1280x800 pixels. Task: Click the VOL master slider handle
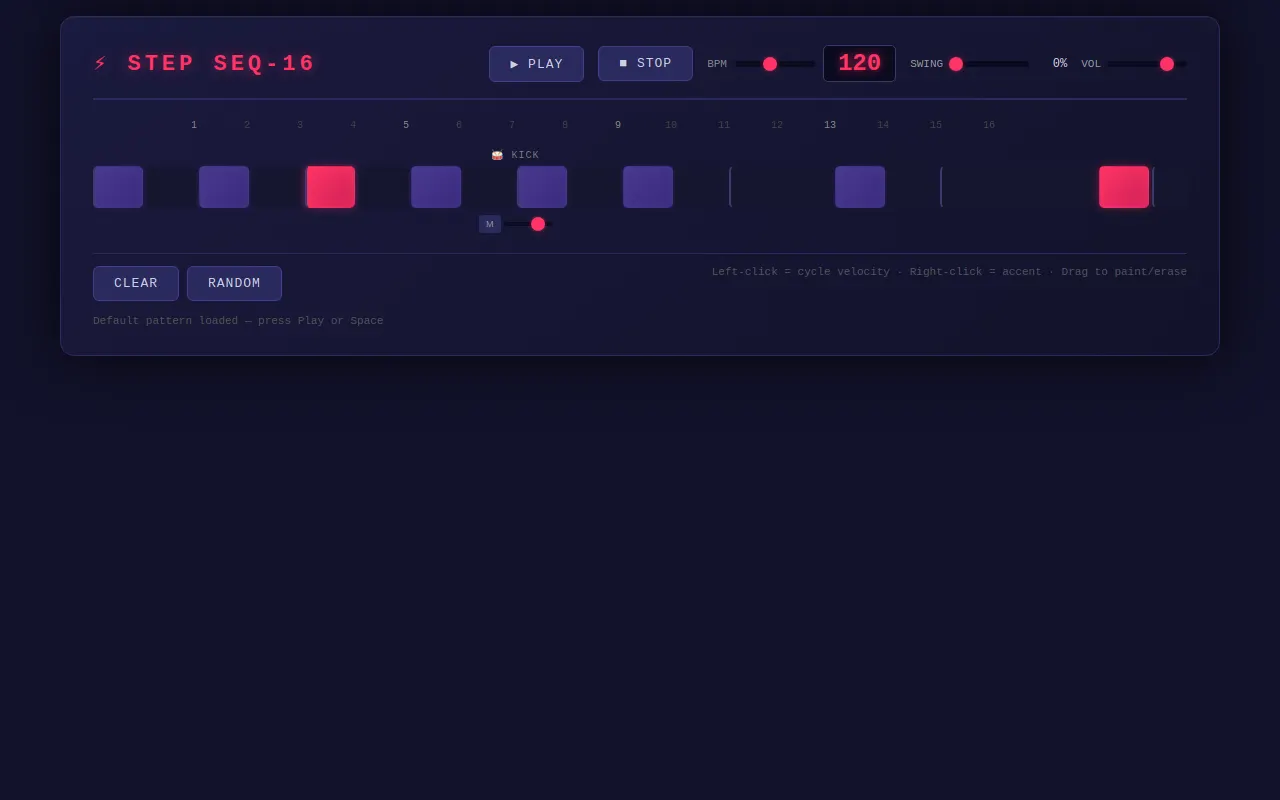(1167, 64)
